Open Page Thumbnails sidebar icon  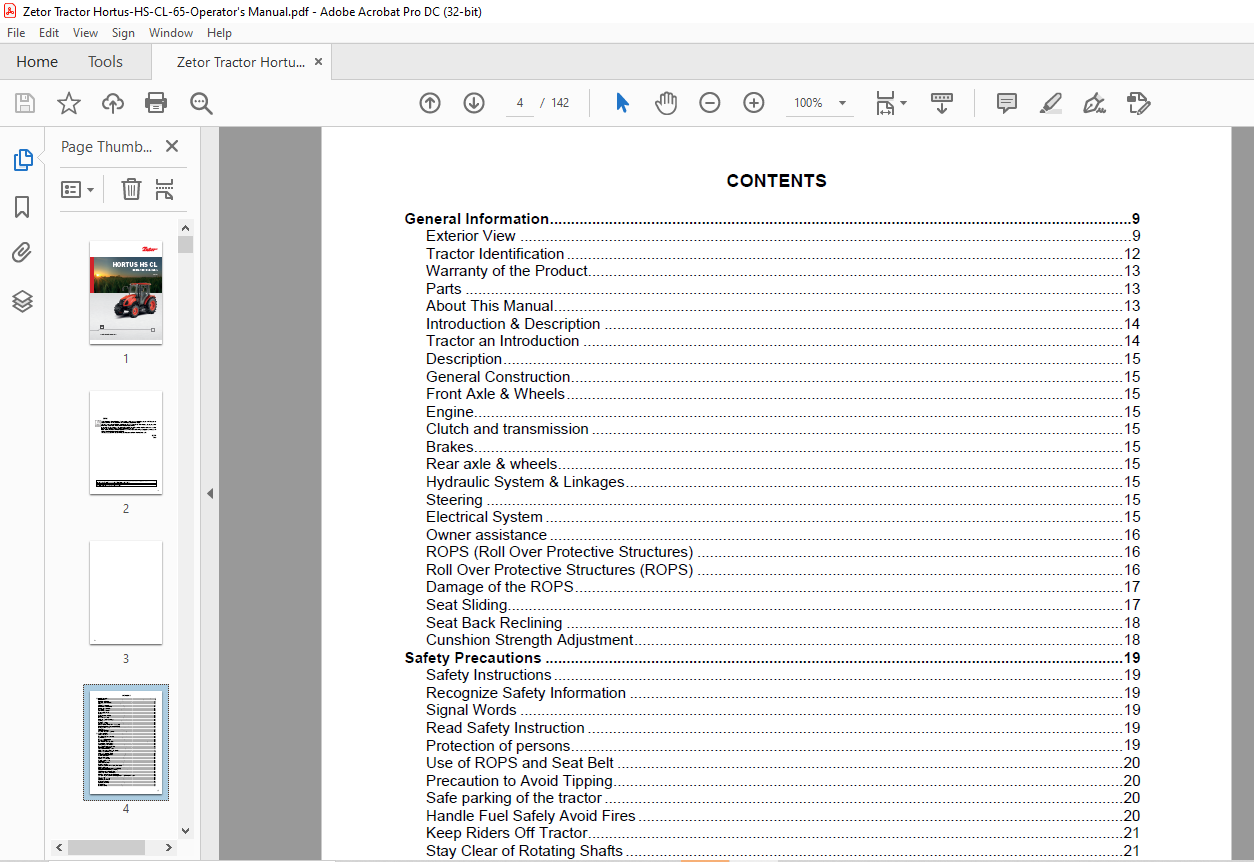[22, 160]
